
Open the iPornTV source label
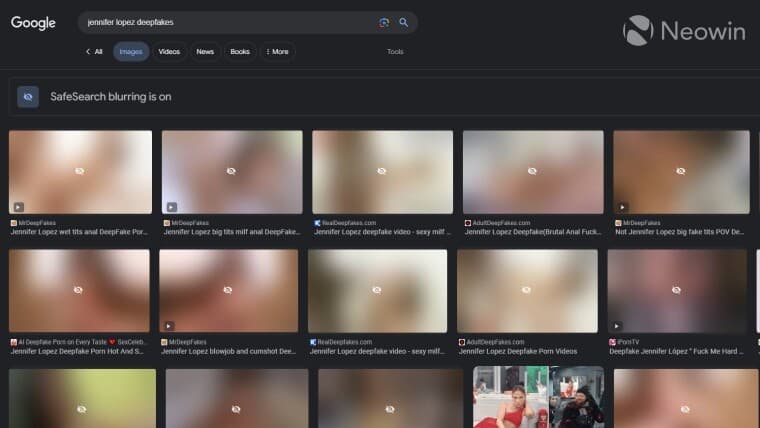pyautogui.click(x=628, y=342)
